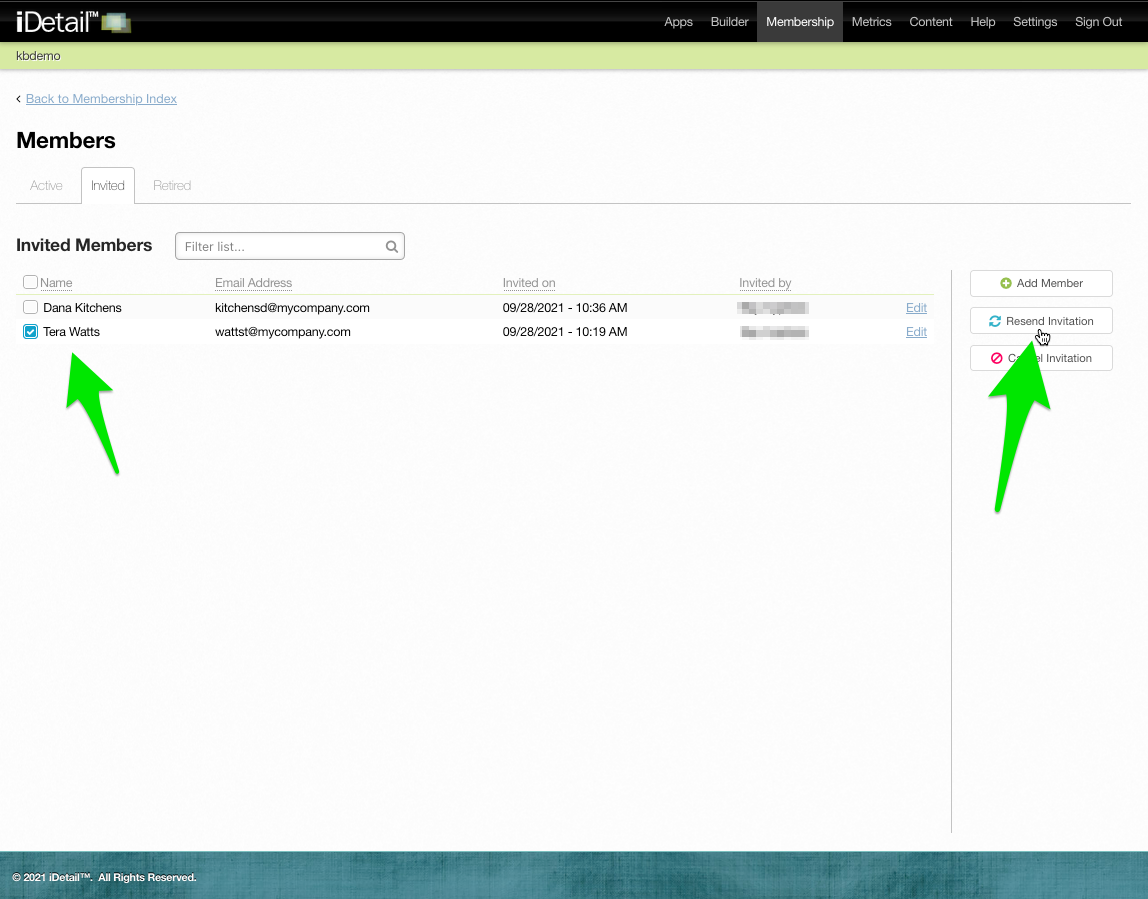Viewport: 1148px width, 899px height.
Task: Select the Invited tab
Action: pyautogui.click(x=108, y=186)
